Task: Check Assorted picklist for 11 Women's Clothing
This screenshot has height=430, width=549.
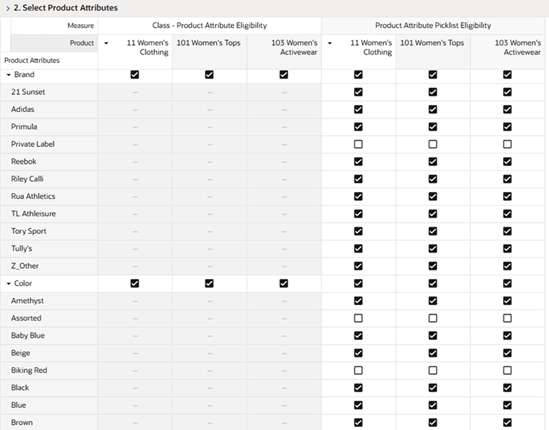Action: pyautogui.click(x=358, y=318)
